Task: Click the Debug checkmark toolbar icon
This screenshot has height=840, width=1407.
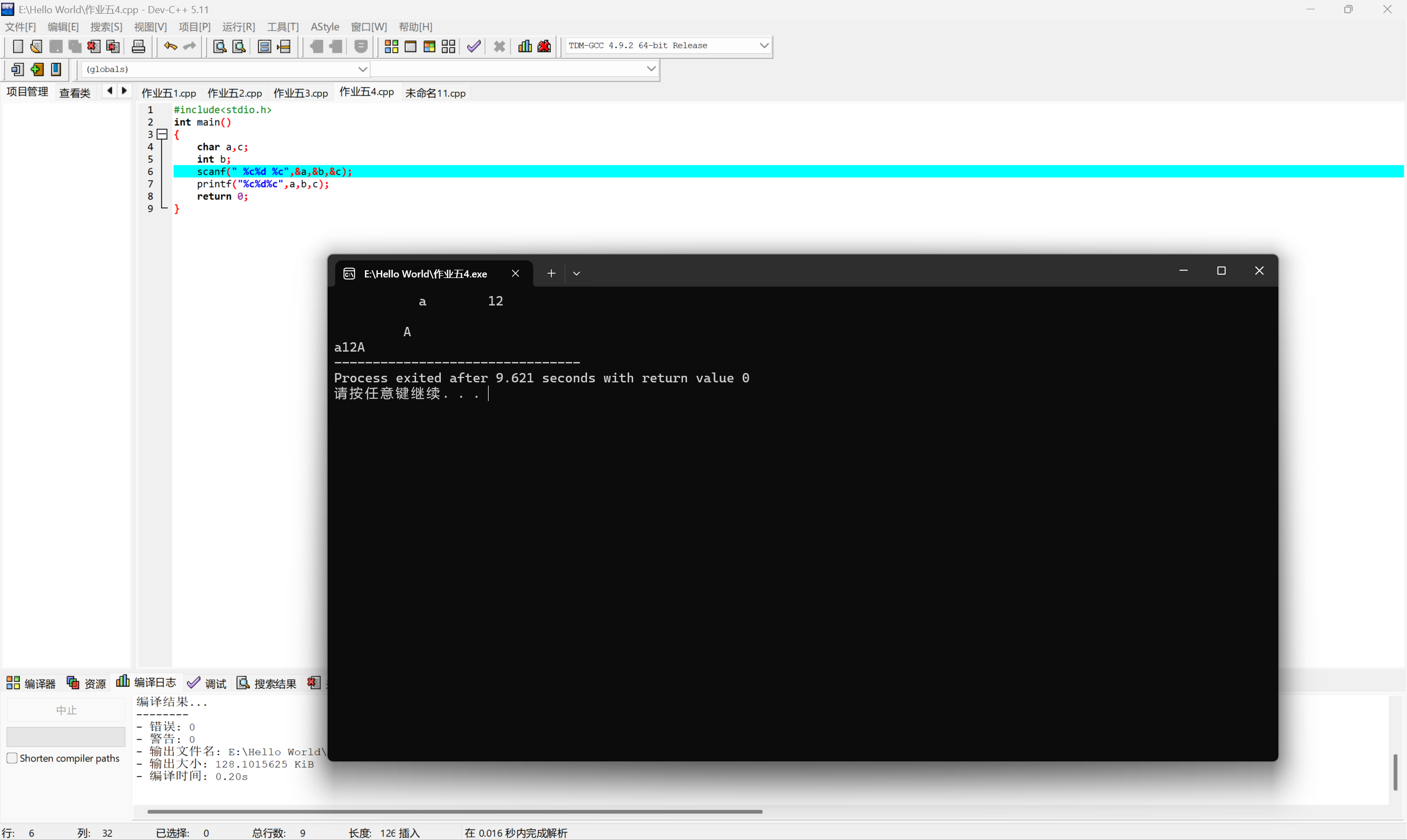Action: 474,46
